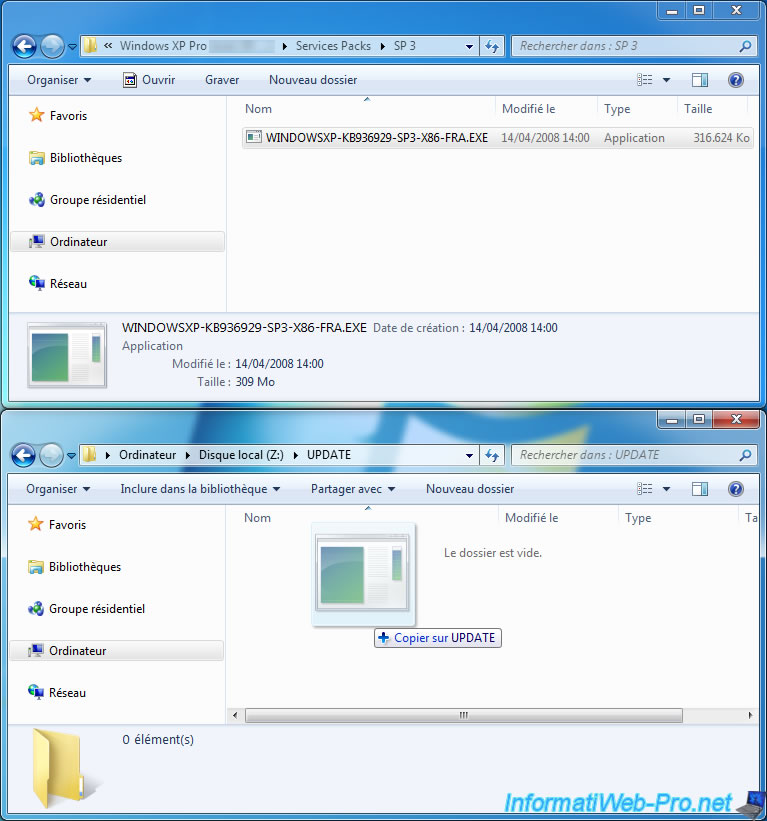767x821 pixels.
Task: Open 'Inclure dans la bibliothèque' menu
Action: coord(200,489)
